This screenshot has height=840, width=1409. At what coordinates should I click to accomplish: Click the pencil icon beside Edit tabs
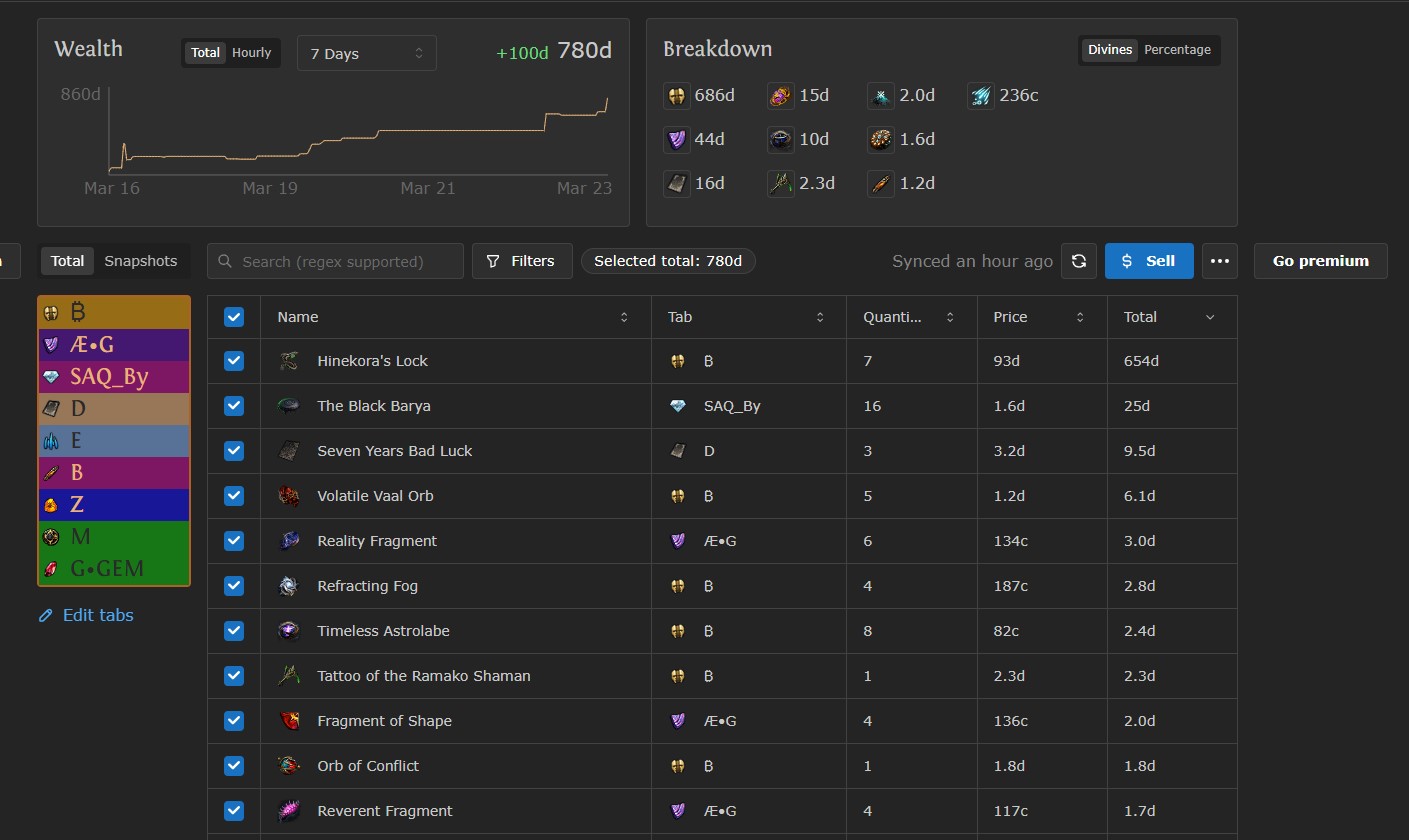tap(46, 616)
